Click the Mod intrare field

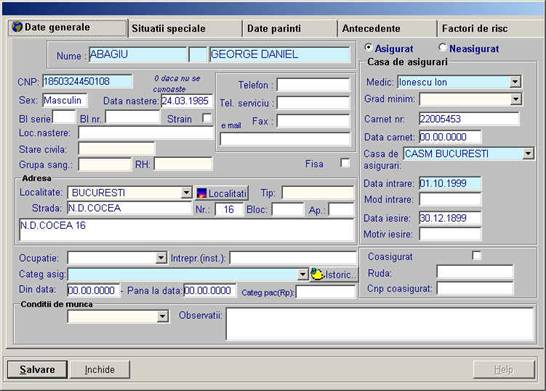[450, 200]
